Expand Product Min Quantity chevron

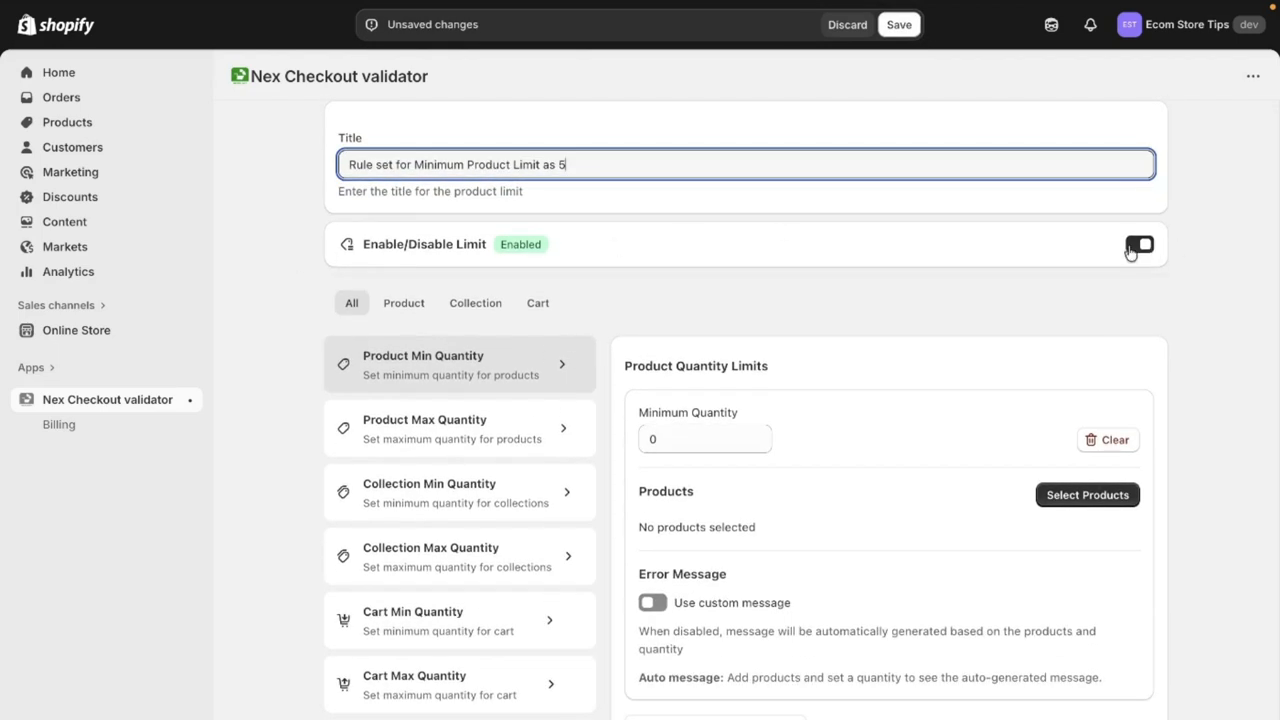(x=562, y=364)
